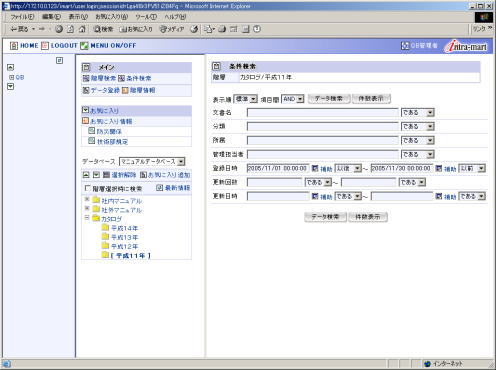Open the 防災関係 favorite link
This screenshot has height=370, width=496.
coord(109,132)
